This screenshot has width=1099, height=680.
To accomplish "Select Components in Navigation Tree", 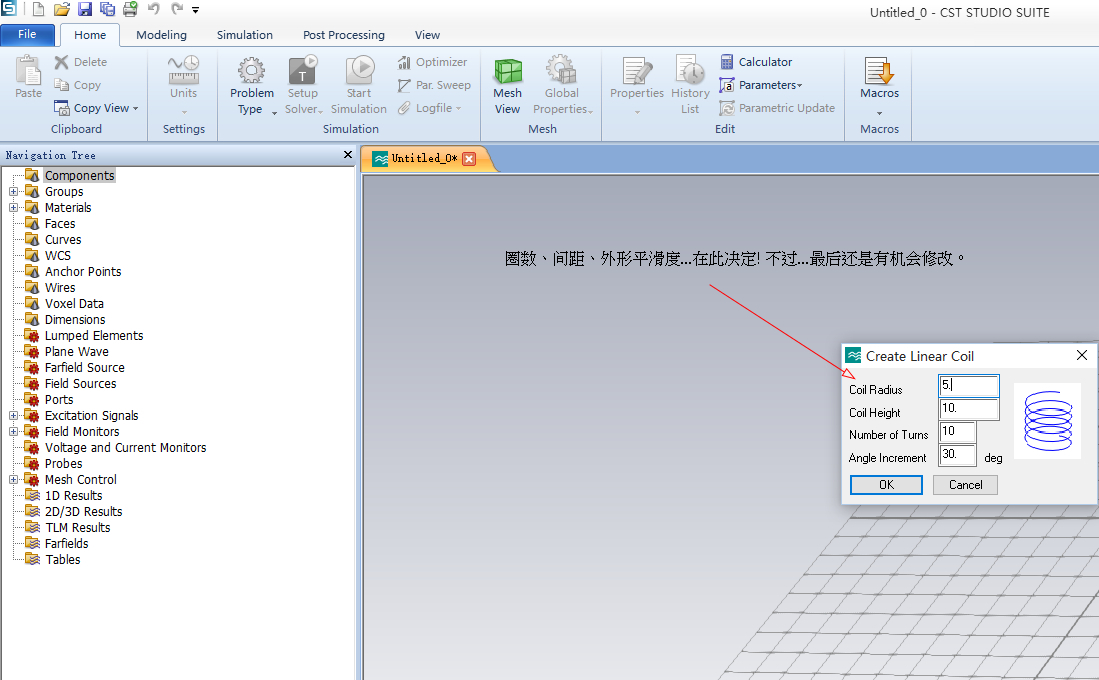I will (79, 175).
